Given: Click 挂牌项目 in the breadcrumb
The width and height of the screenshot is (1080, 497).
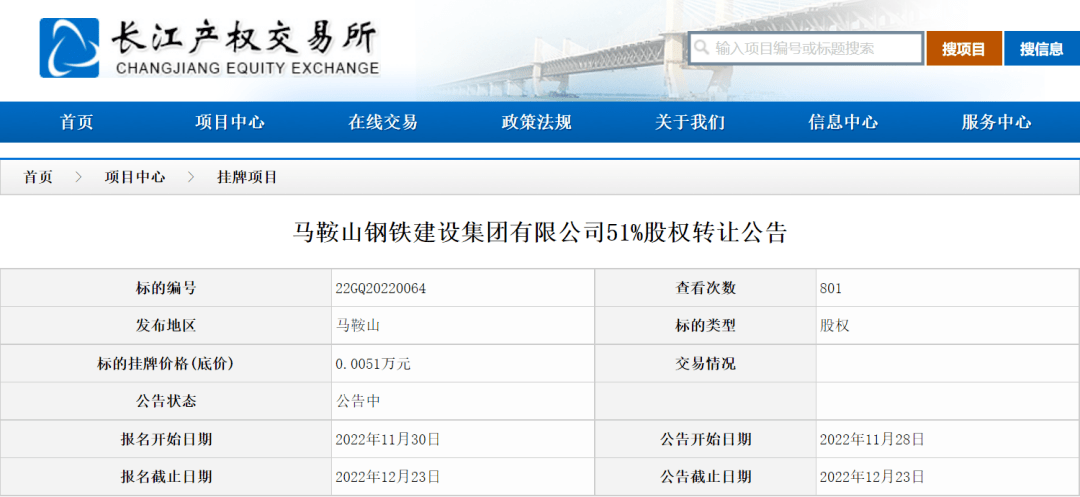Looking at the screenshot, I should tap(247, 177).
